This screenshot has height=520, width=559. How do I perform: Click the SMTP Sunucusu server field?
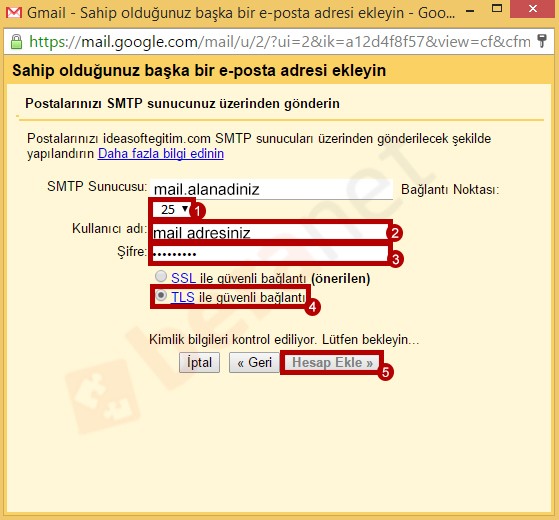271,189
